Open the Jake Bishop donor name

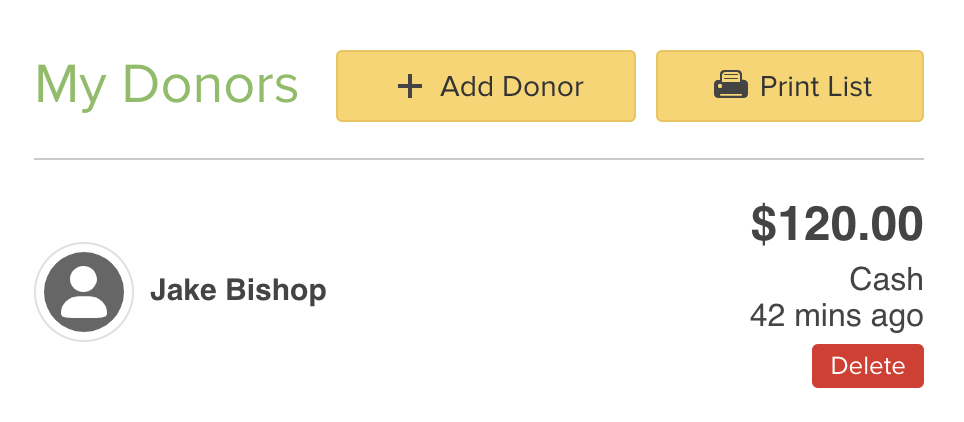coord(238,291)
